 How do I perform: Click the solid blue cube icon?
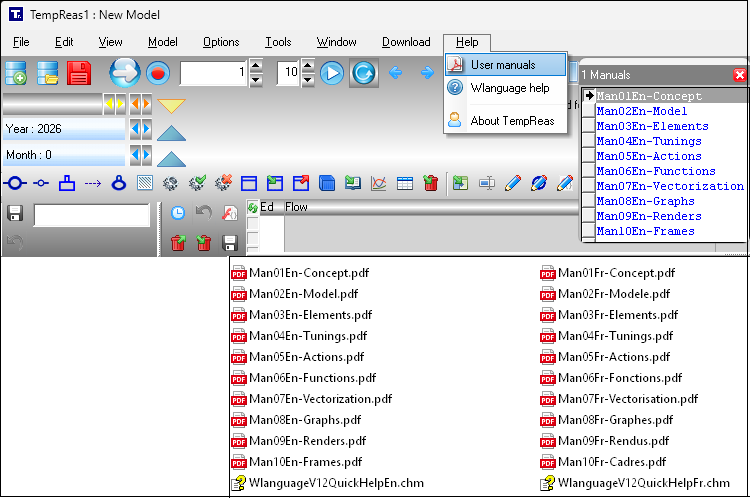(327, 183)
